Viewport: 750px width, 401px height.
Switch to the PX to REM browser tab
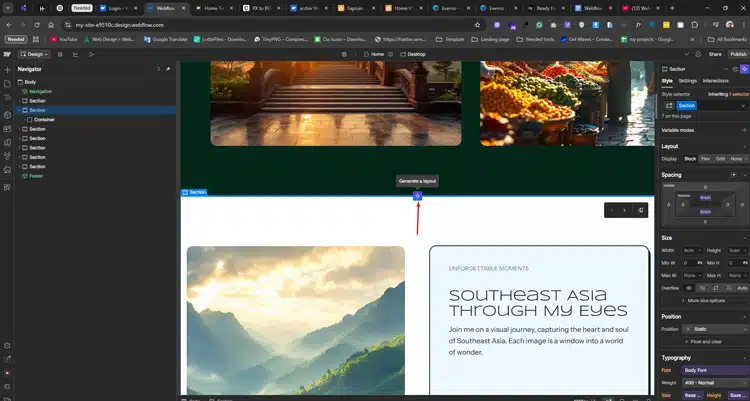click(260, 8)
